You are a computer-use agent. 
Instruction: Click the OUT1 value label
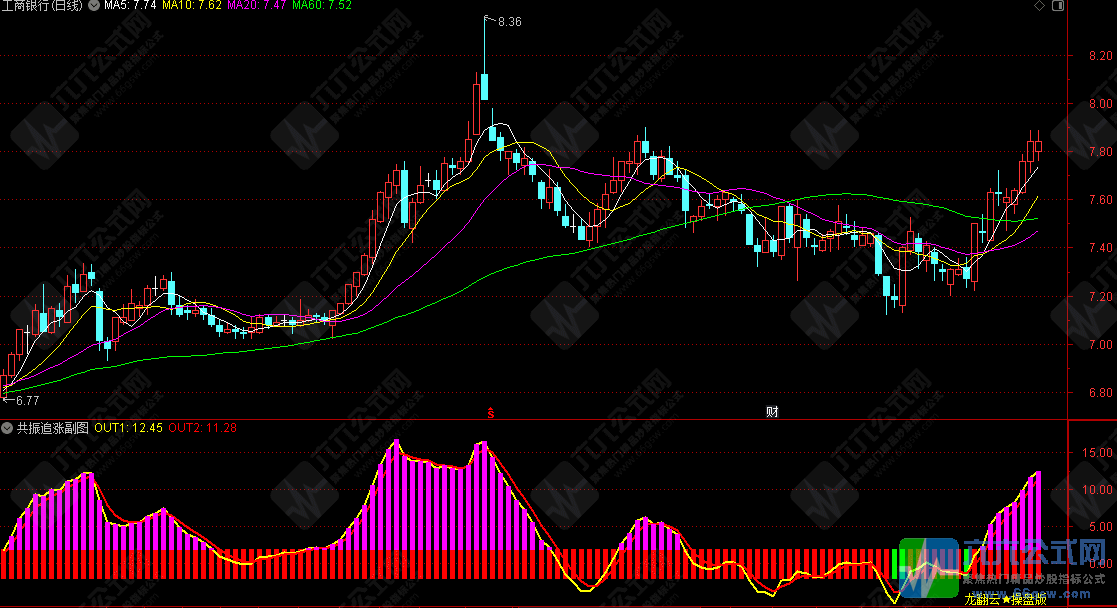tap(128, 428)
